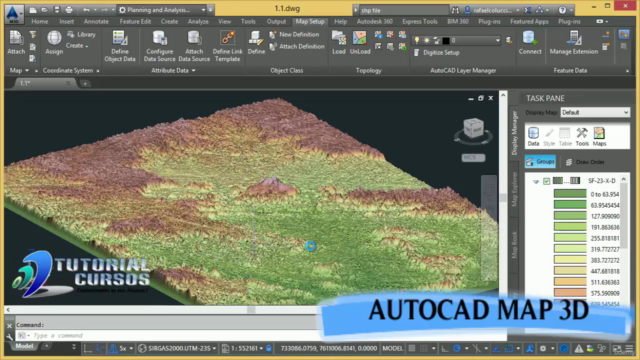640x360 pixels.
Task: Click the shp file search field
Action: tap(403, 10)
